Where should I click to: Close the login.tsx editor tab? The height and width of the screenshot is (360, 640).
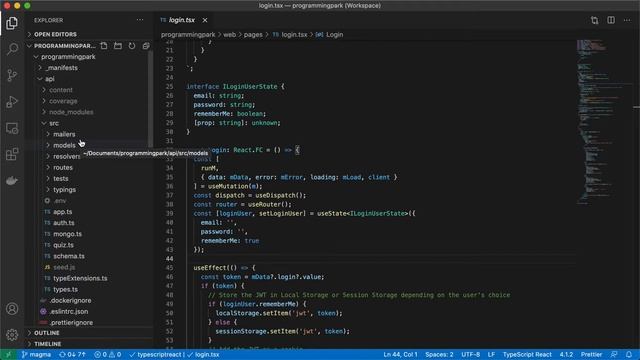coord(205,20)
